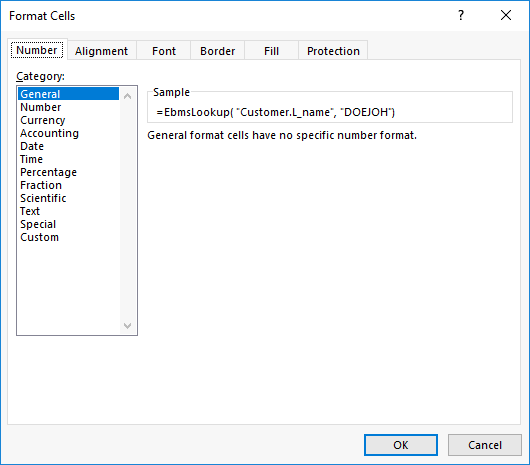Click the Cancel button
The width and height of the screenshot is (530, 465).
(x=485, y=445)
